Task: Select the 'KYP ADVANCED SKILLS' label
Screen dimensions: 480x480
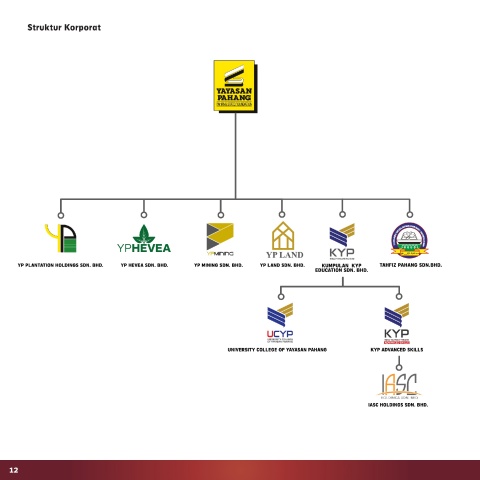Action: pyautogui.click(x=397, y=350)
